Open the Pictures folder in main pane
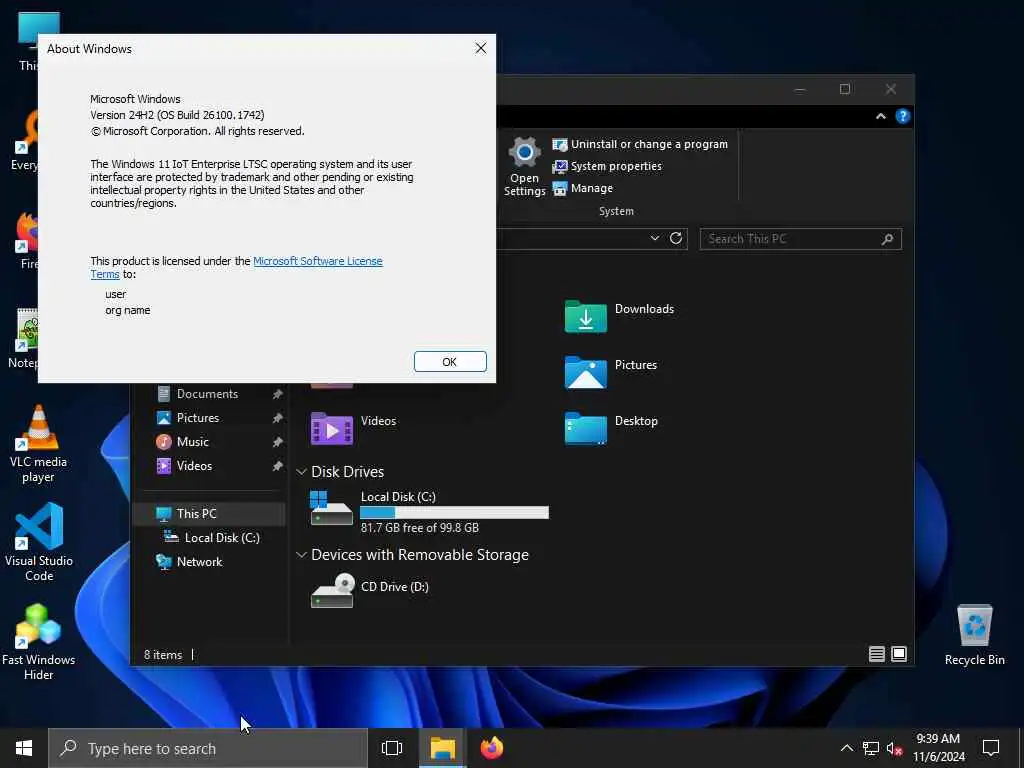This screenshot has height=768, width=1024. 585,372
